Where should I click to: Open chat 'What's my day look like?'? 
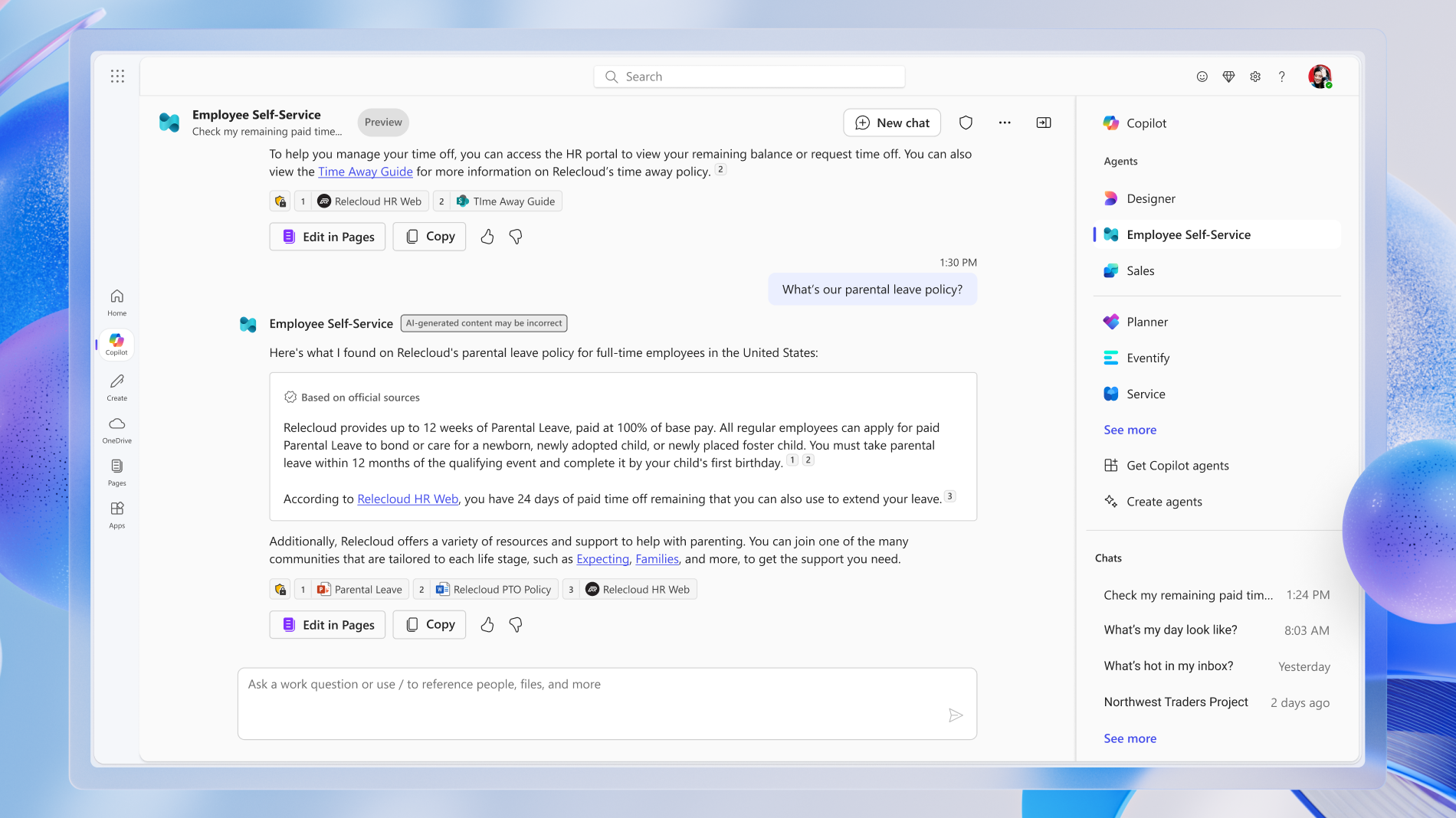(1217, 630)
